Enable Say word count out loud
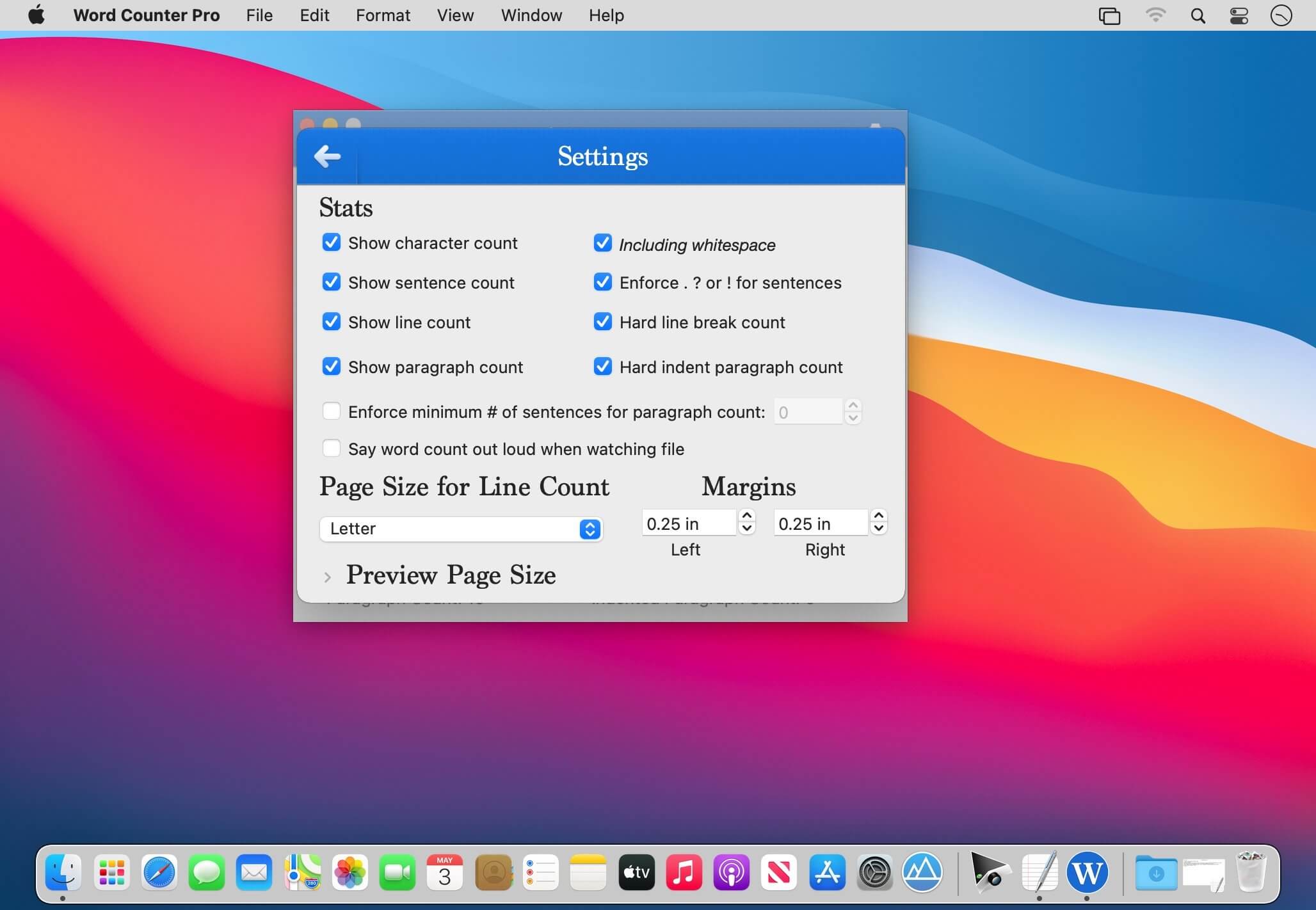 [331, 448]
